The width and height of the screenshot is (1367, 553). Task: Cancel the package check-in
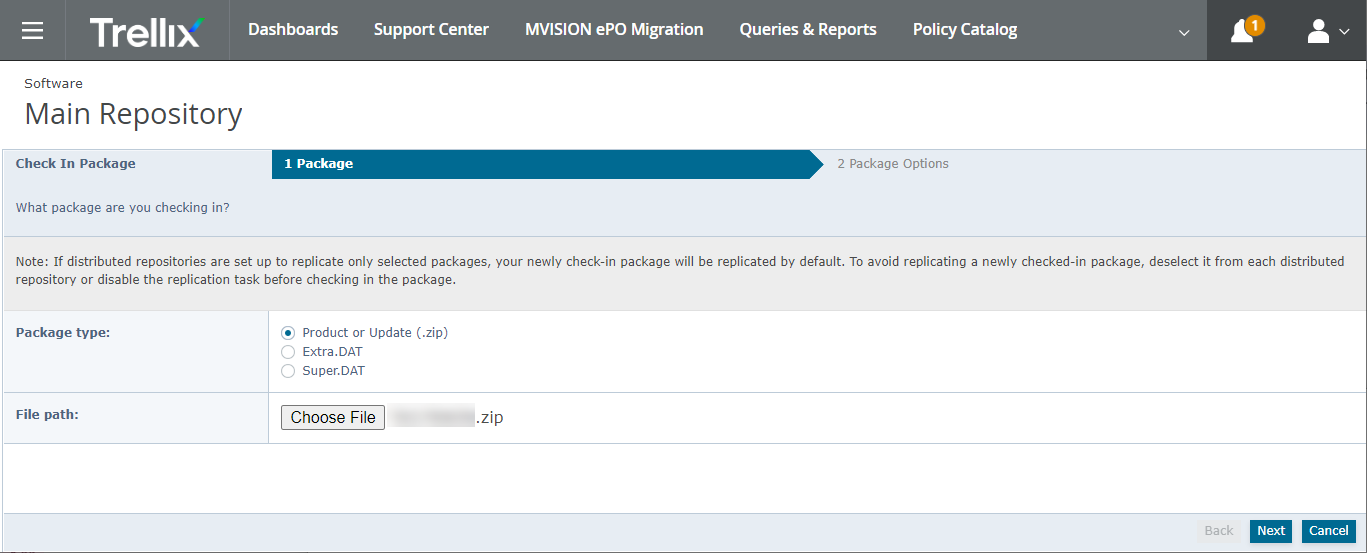click(1329, 531)
